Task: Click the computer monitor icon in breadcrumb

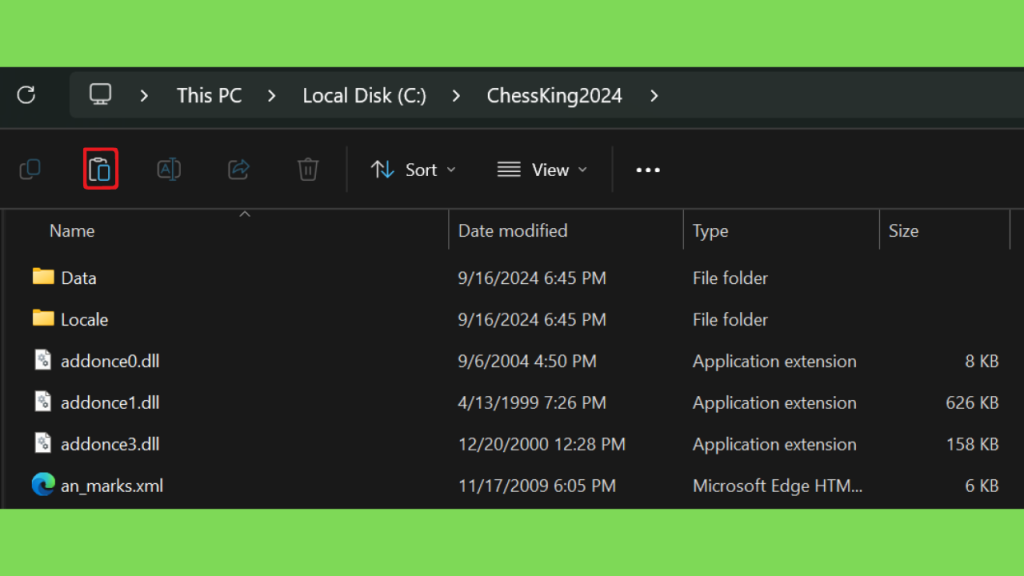Action: pos(101,95)
